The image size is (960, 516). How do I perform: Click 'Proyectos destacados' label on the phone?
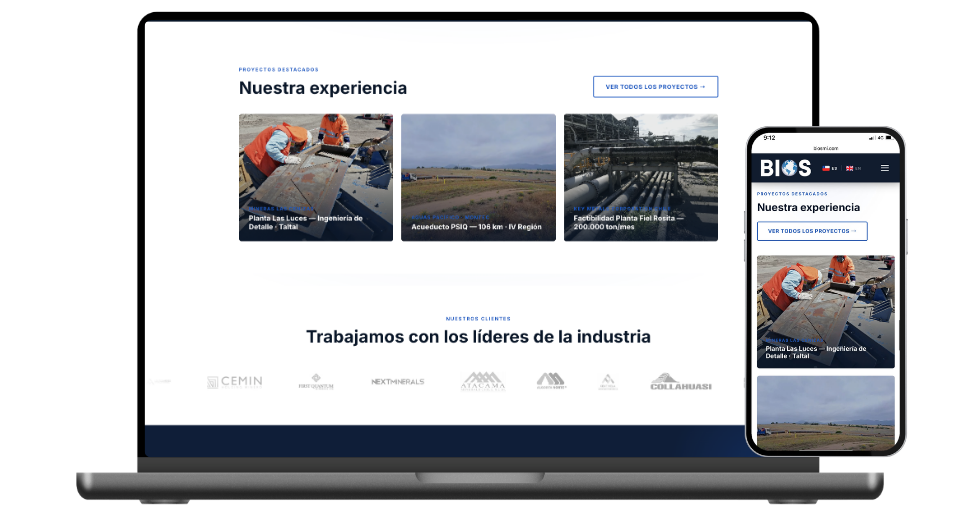click(x=792, y=193)
